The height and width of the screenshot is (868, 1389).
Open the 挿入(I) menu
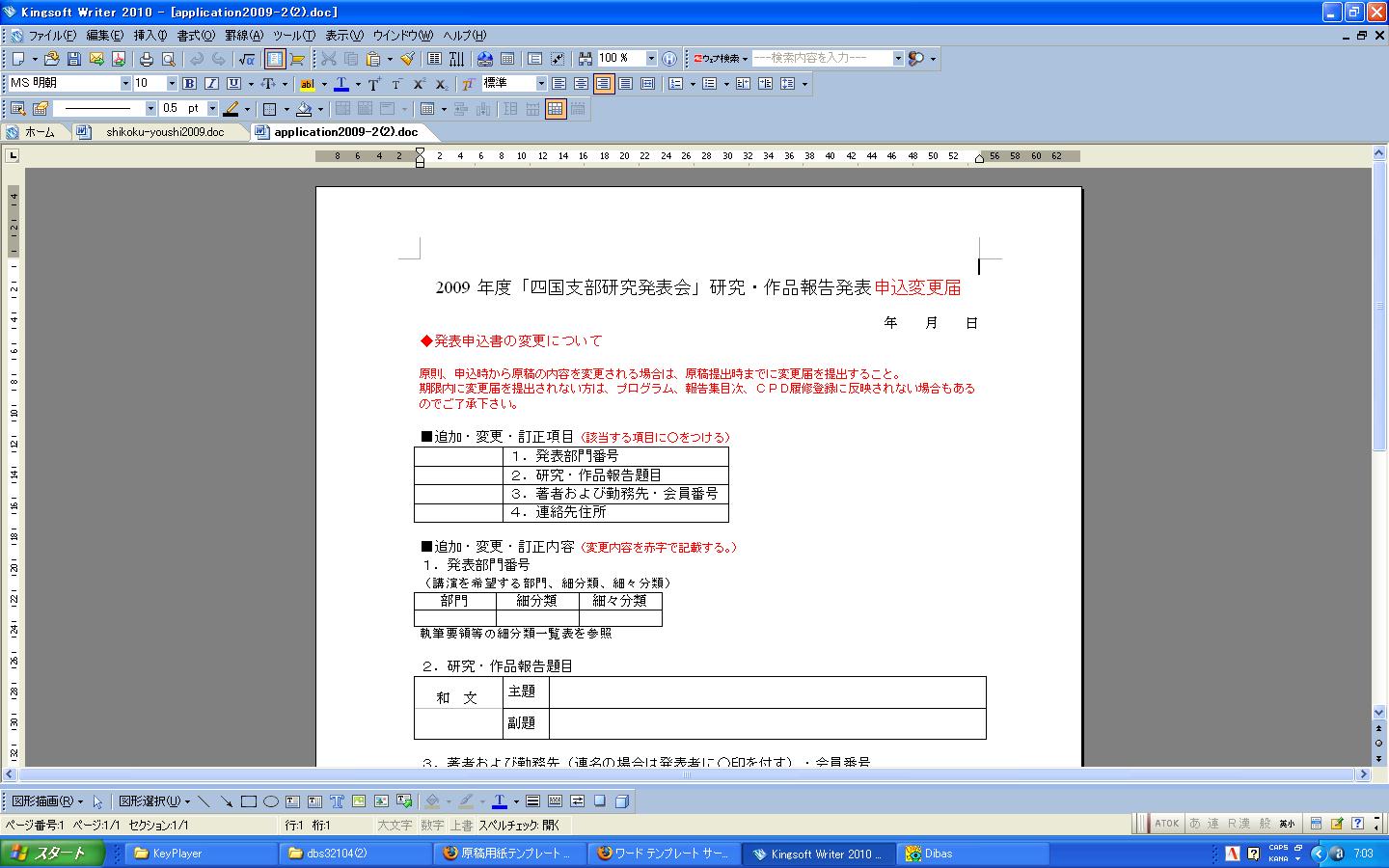[x=150, y=36]
